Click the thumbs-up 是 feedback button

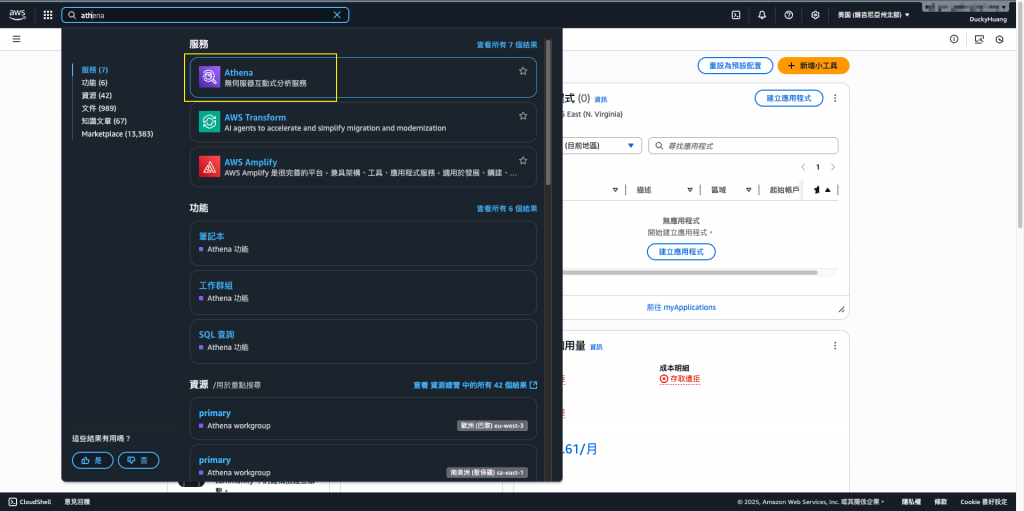click(92, 461)
